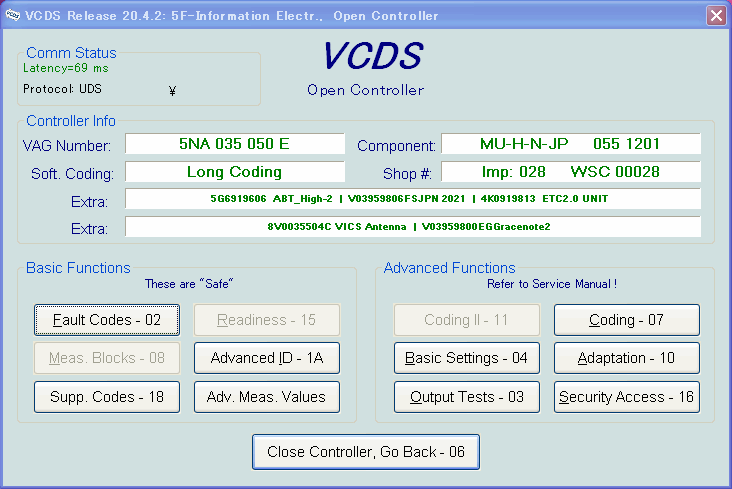Click the Controller Info group label

coord(70,121)
